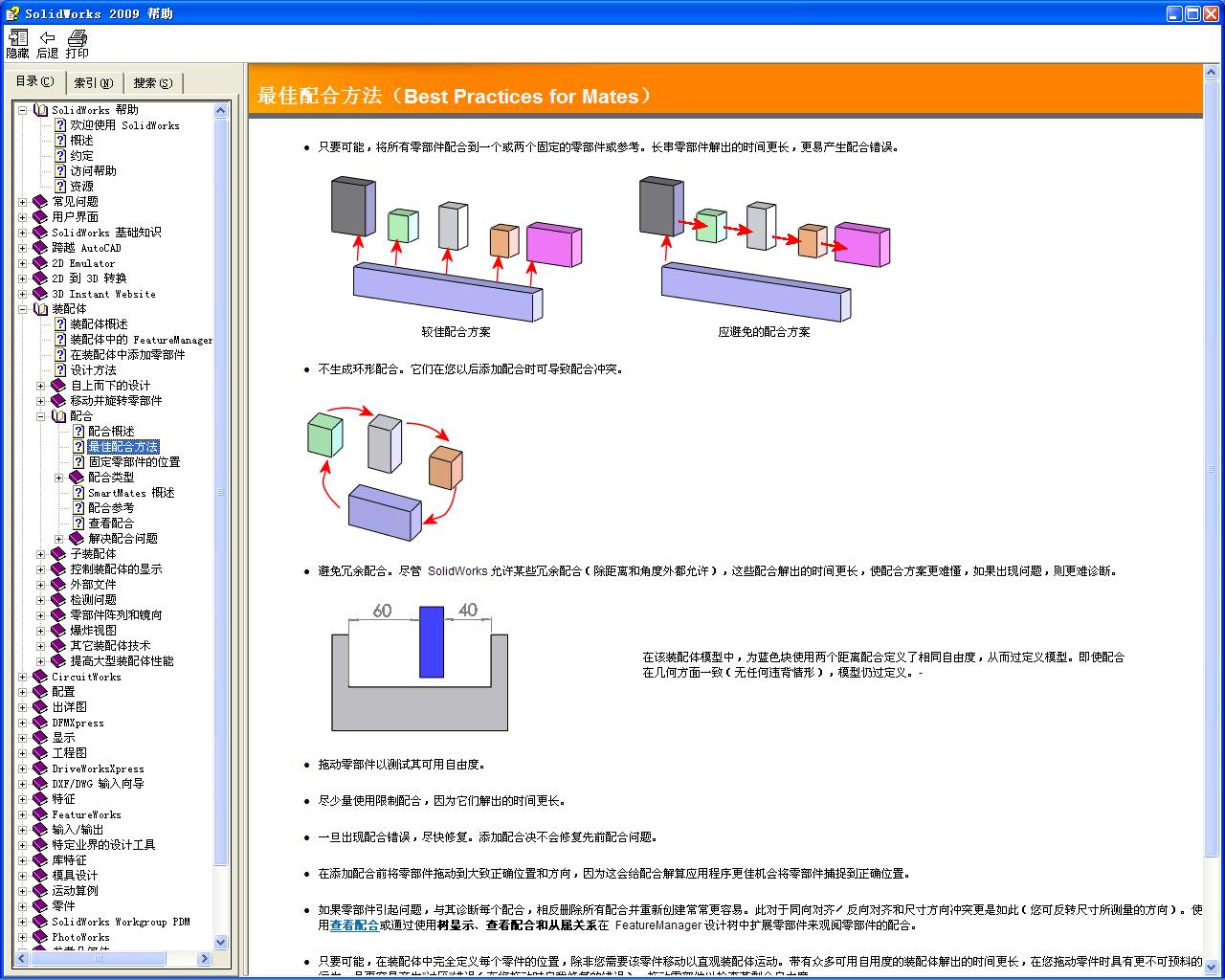Screen dimensions: 1225x980
Task: Click the book icon beside 2D Emulator
Action: point(40,263)
